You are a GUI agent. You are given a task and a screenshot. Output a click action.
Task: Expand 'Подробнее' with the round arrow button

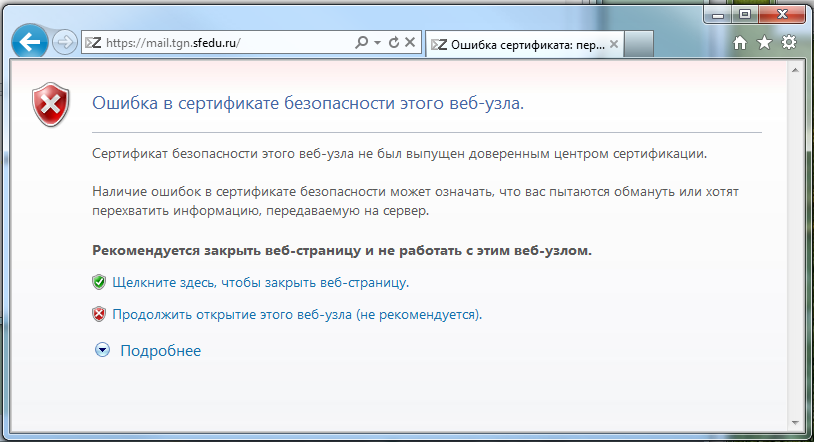102,350
